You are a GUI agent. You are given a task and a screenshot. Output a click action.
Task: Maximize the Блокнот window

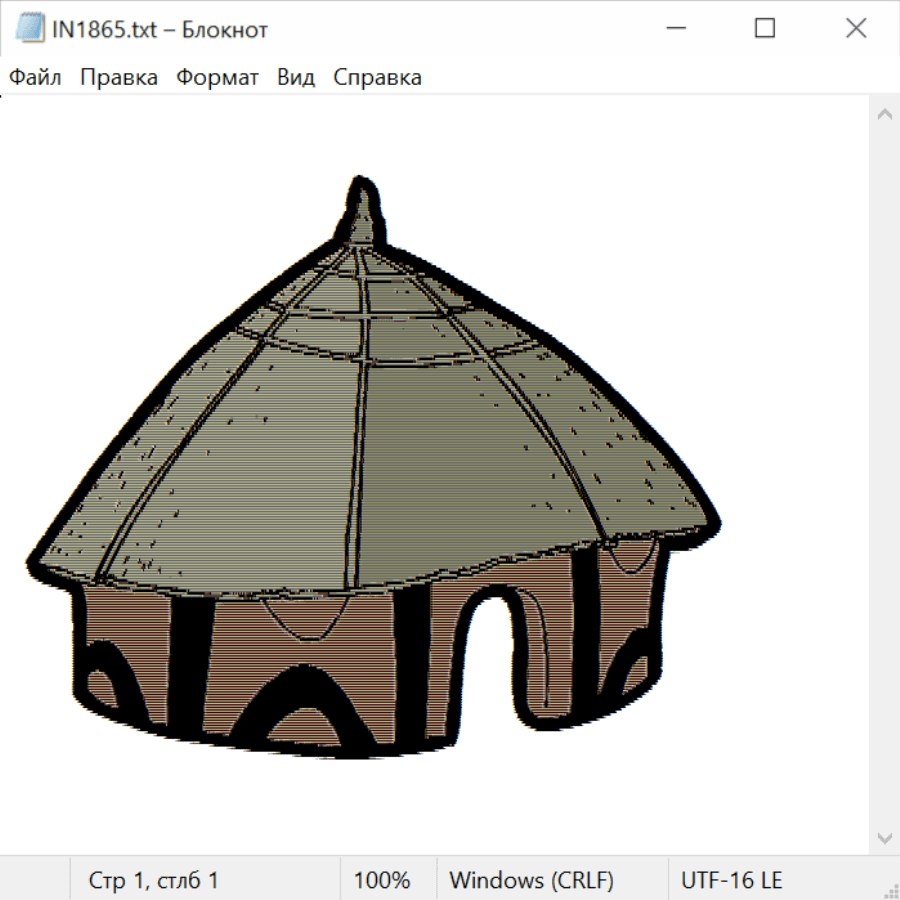point(765,29)
